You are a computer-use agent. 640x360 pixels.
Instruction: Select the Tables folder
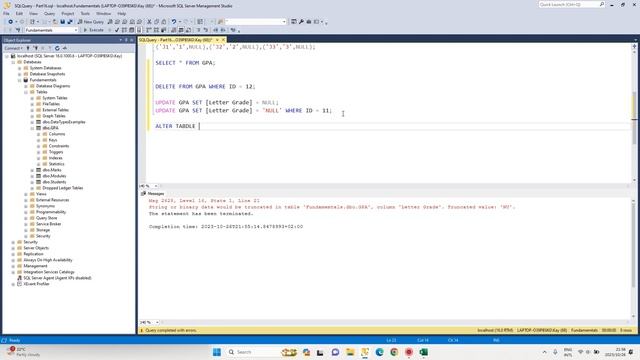(x=42, y=92)
